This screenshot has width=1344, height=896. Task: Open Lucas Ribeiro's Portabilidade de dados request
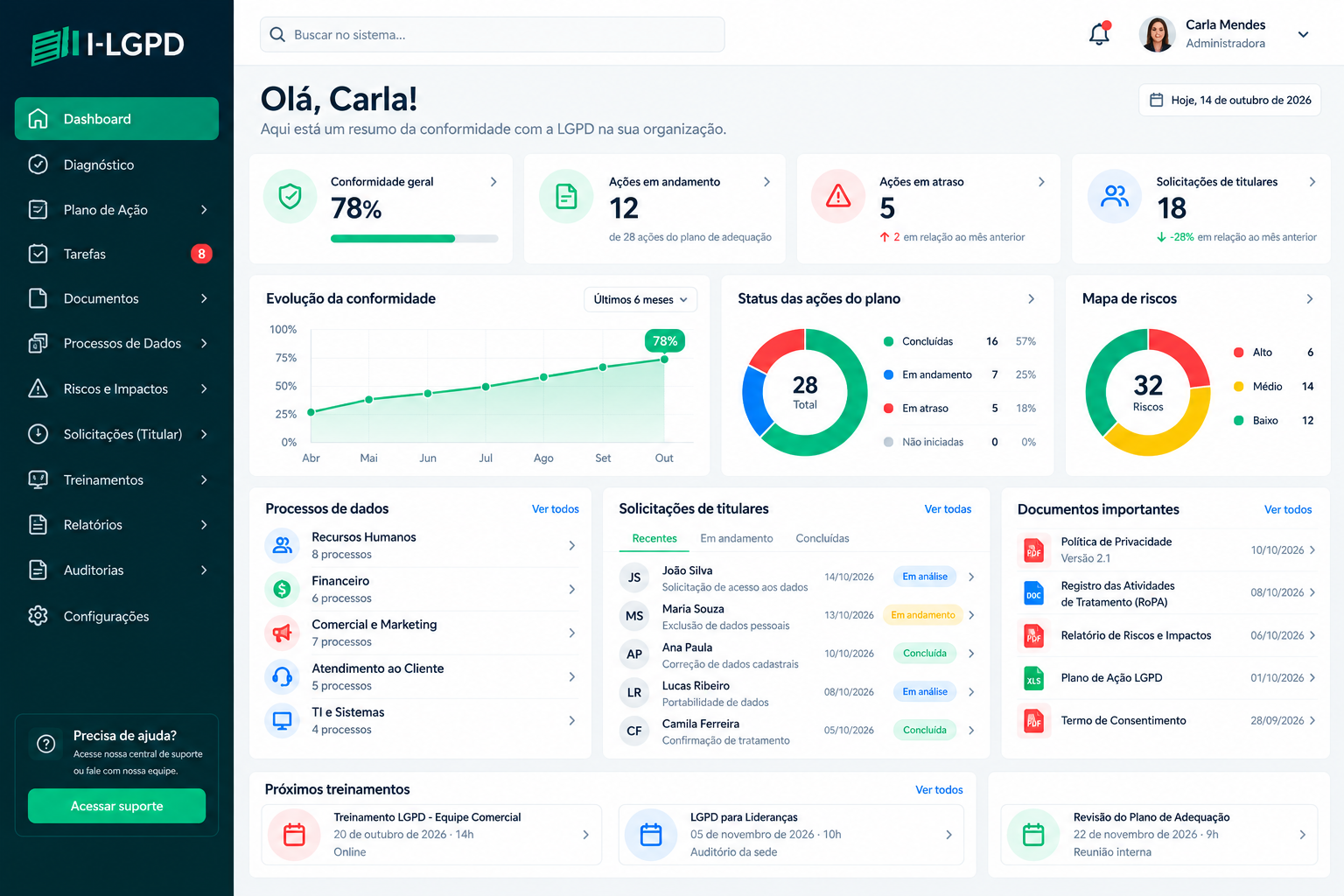[x=796, y=693]
